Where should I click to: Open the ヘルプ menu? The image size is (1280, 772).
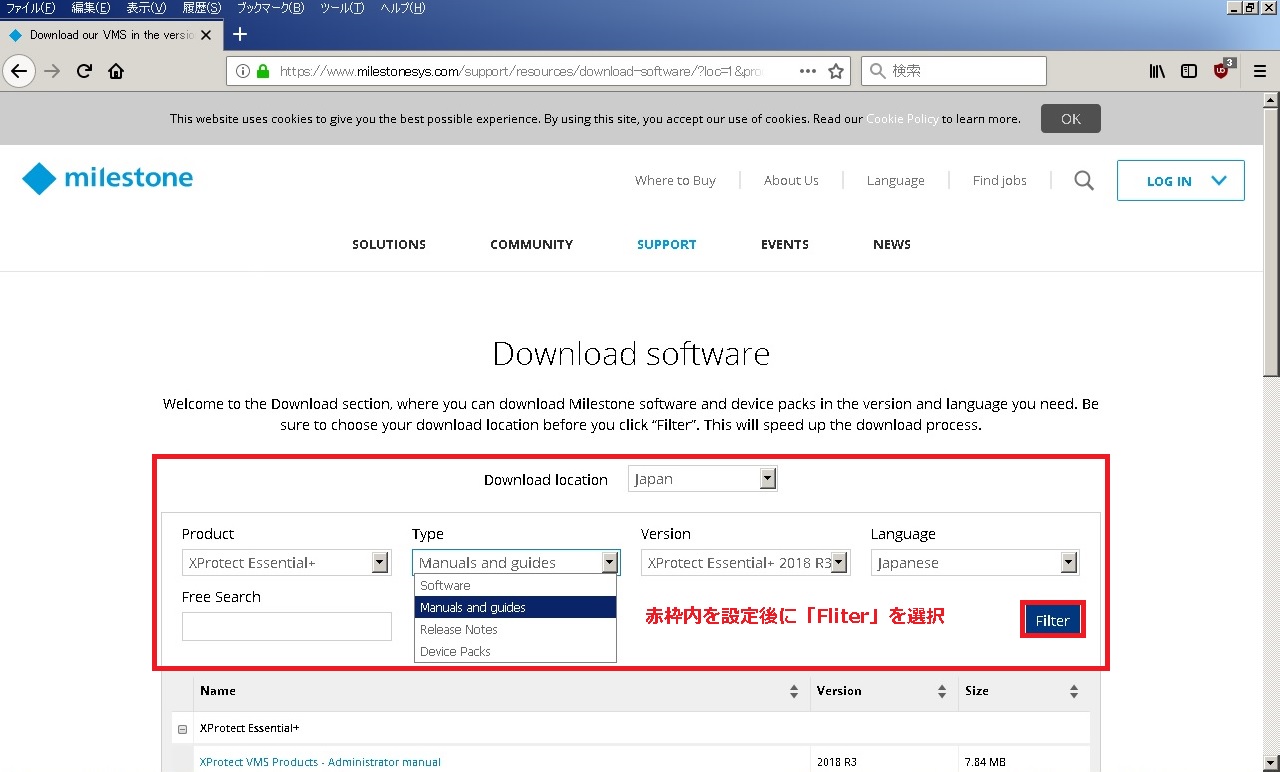click(x=403, y=8)
